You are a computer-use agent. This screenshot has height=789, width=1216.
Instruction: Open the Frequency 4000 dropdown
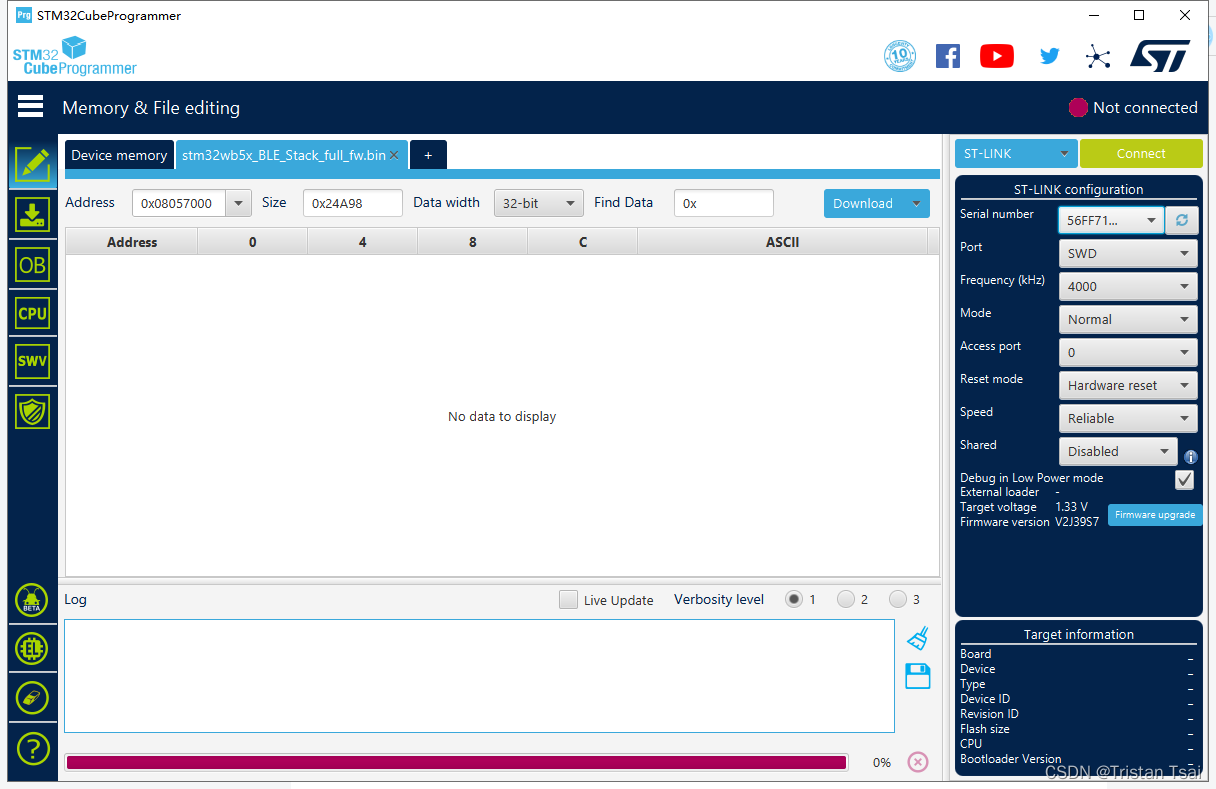click(x=1128, y=286)
